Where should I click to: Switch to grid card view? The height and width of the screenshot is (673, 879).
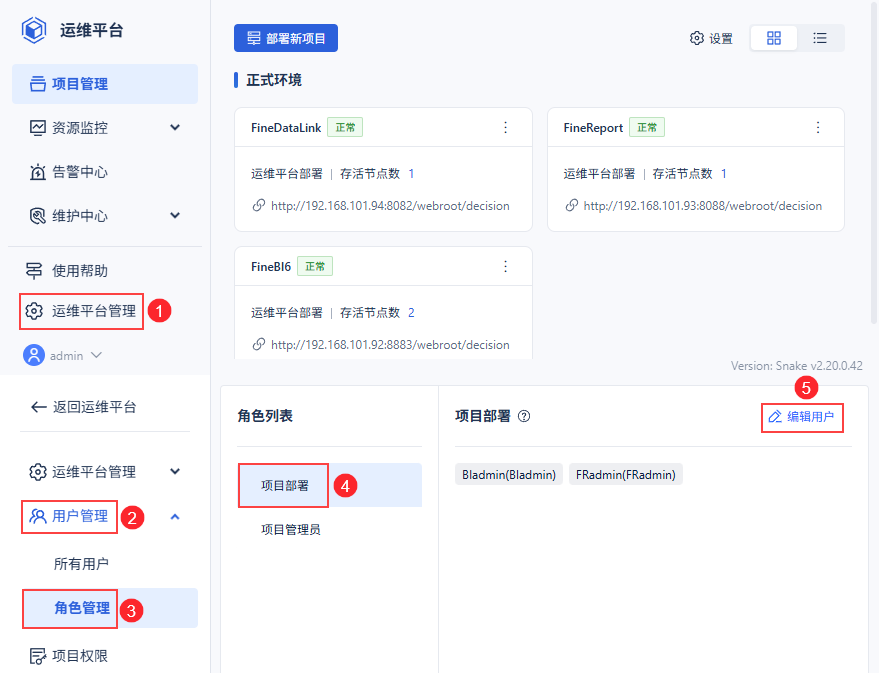point(774,38)
